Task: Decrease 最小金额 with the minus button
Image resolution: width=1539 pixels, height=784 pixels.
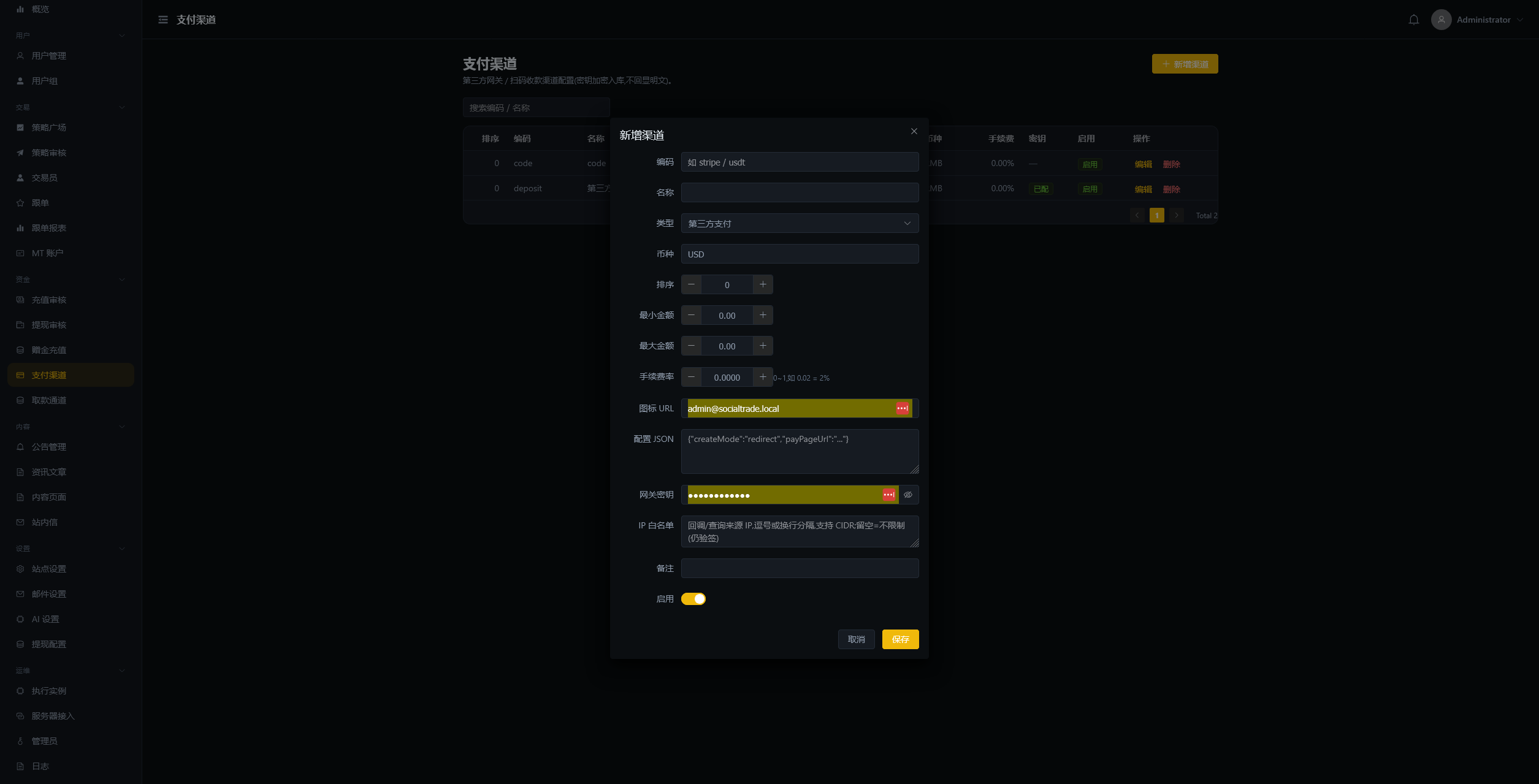Action: [692, 315]
